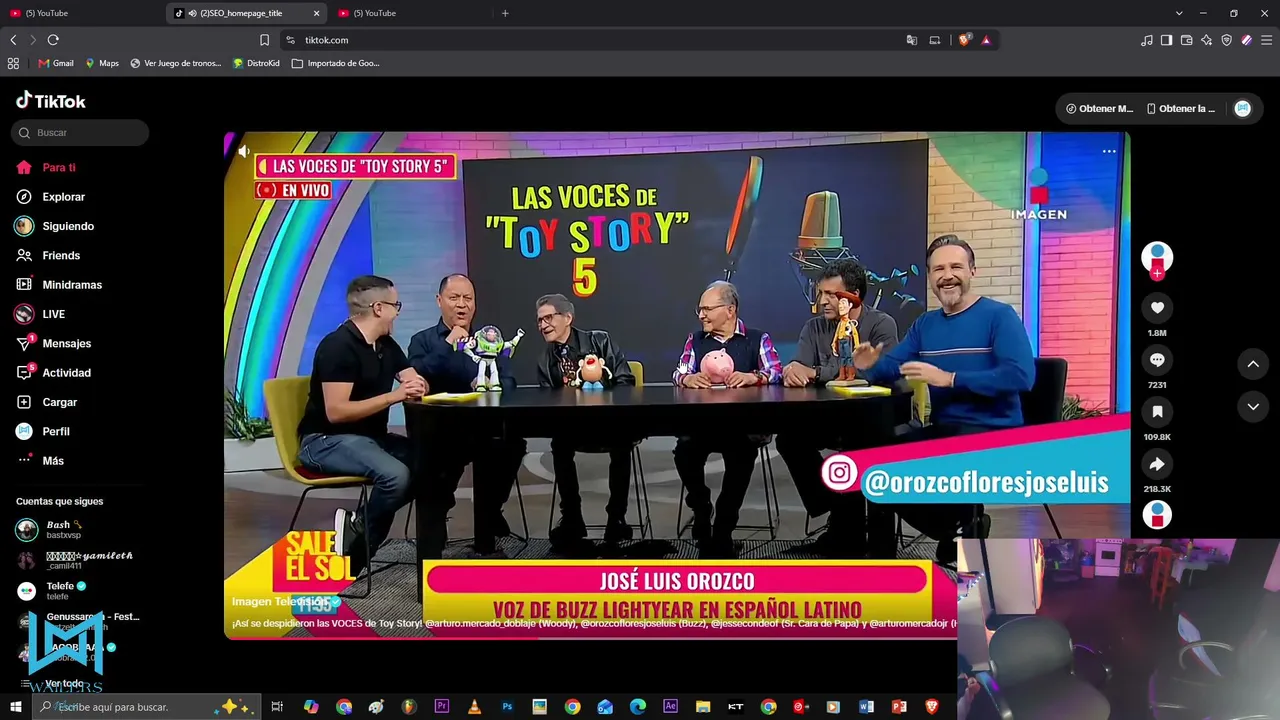Open Word from the taskbar
The width and height of the screenshot is (1280, 720).
coord(866,707)
